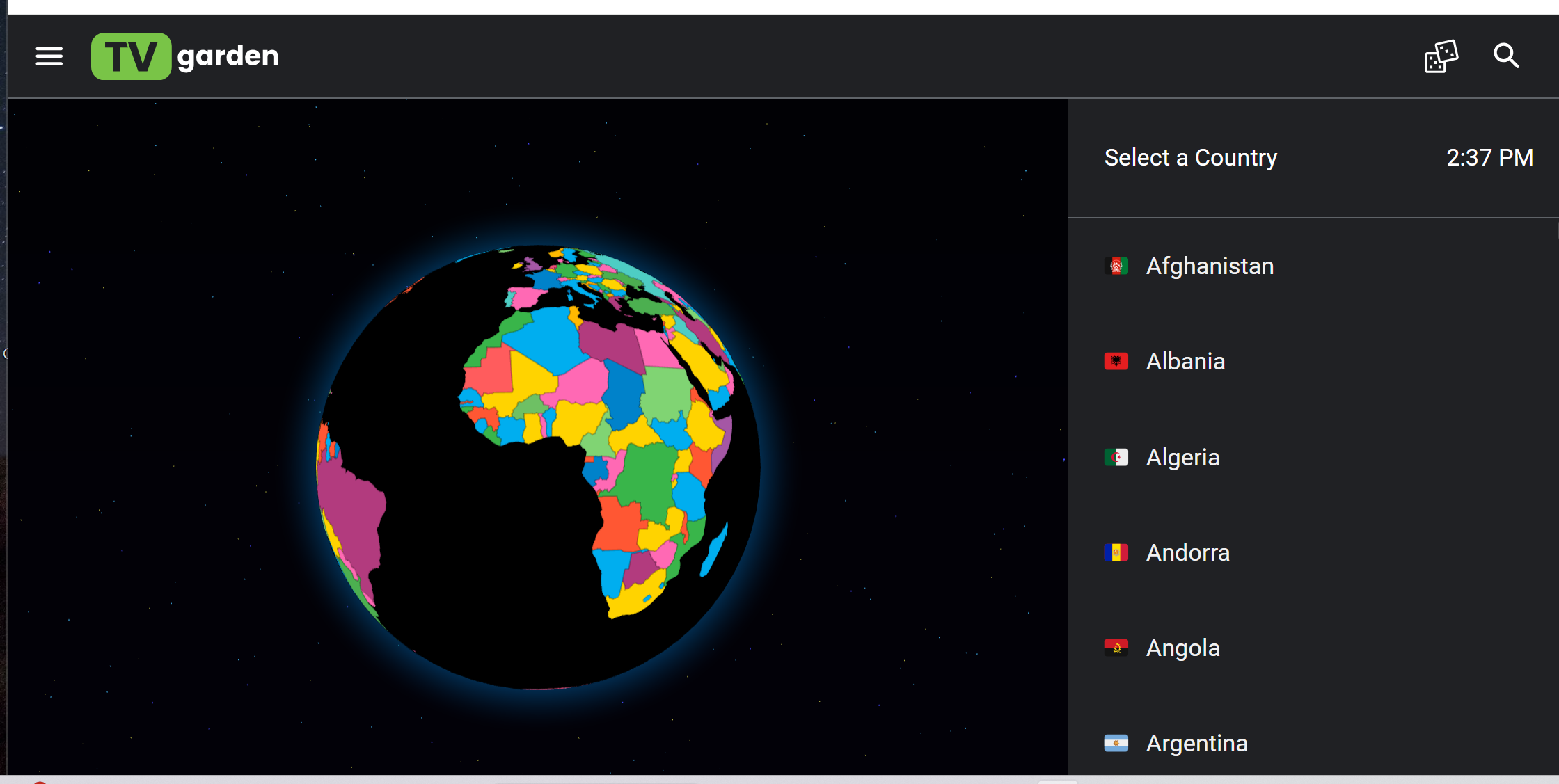This screenshot has height=784, width=1559.
Task: Open Angola's channel list
Action: tap(1182, 648)
